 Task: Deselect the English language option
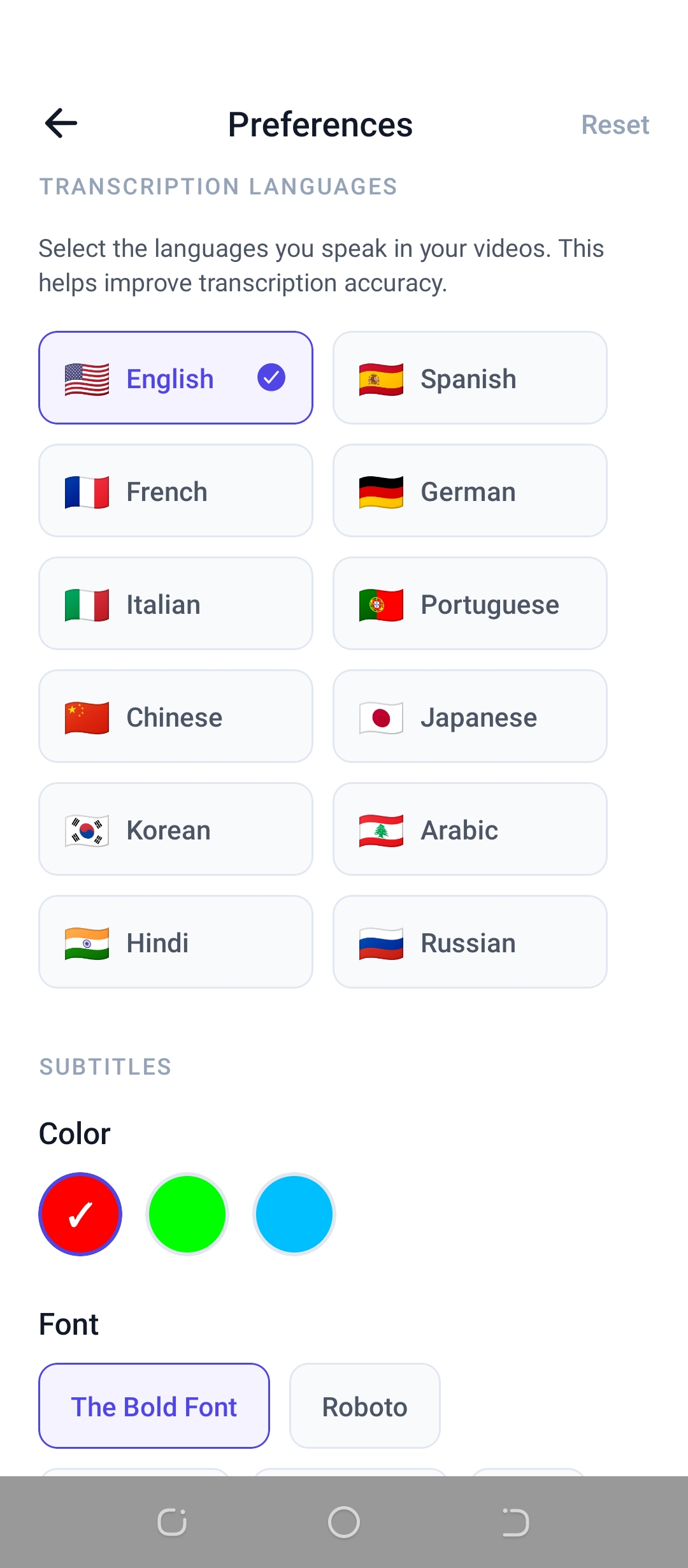click(176, 377)
